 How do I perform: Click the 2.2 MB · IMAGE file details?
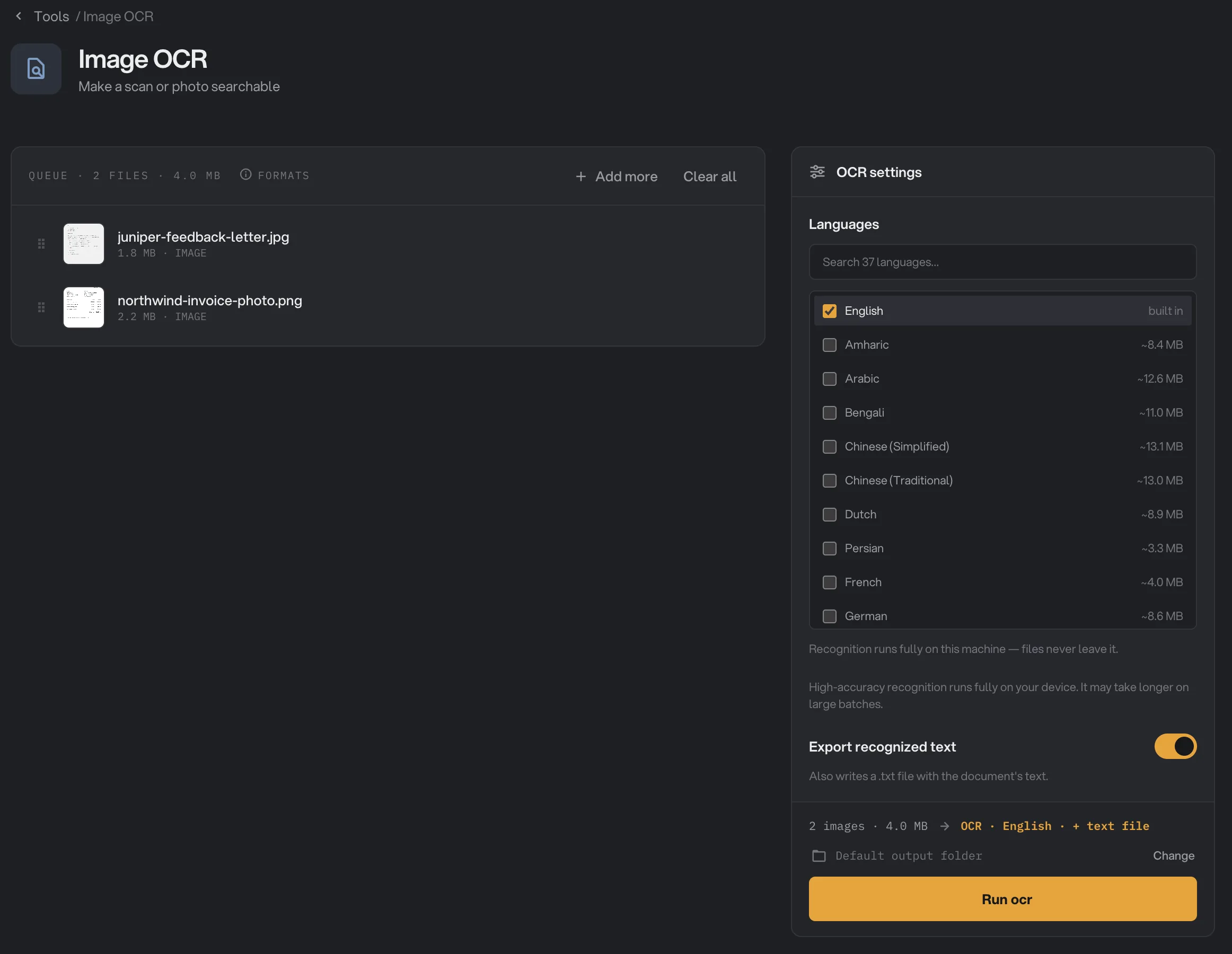(162, 317)
